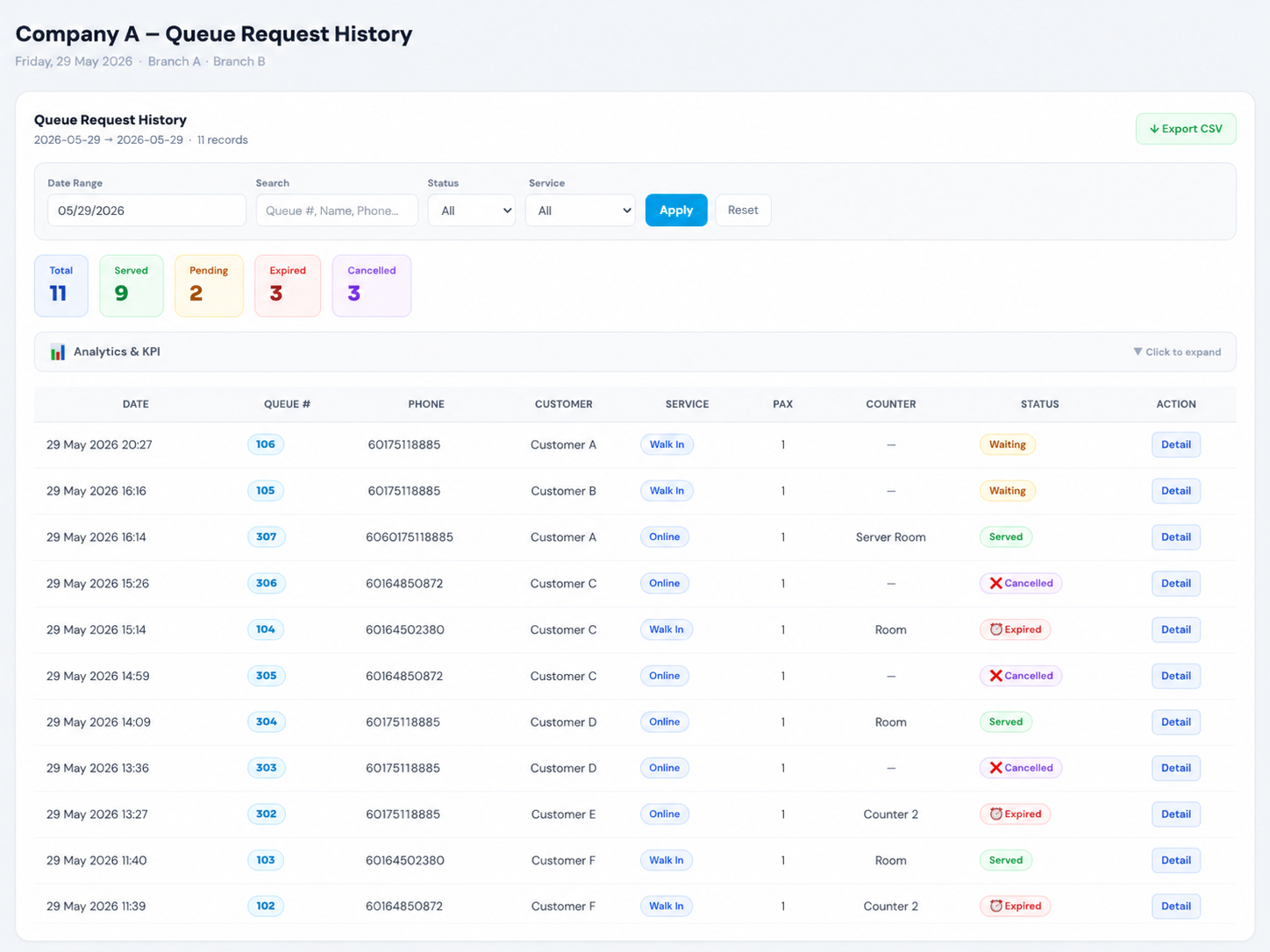Apply the selected filters
The image size is (1270, 952).
click(x=676, y=210)
